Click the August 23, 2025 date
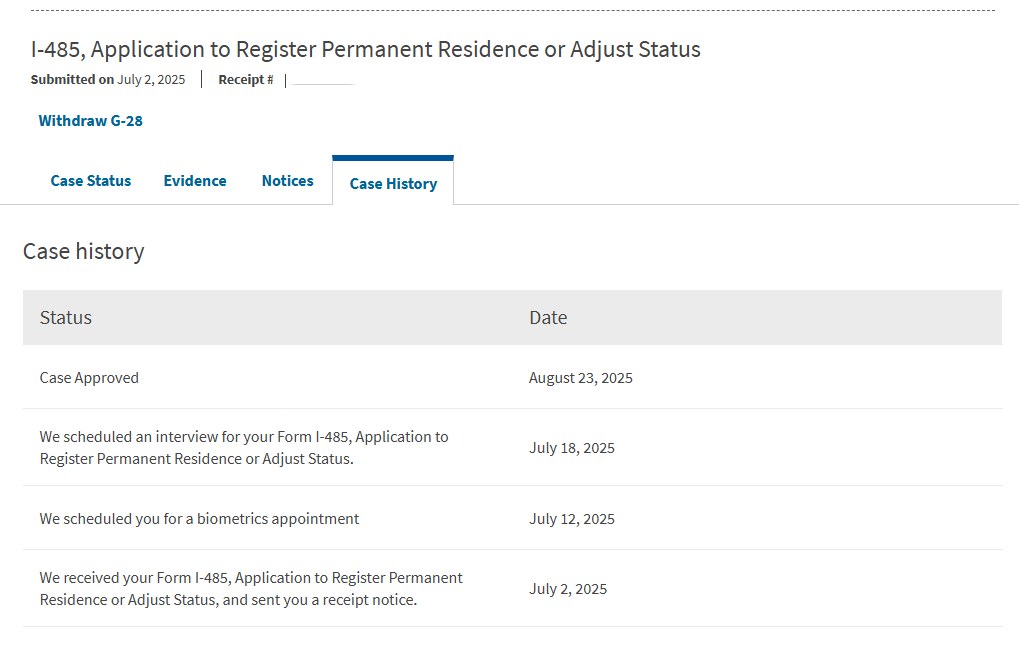The width and height of the screenshot is (1019, 650). click(x=581, y=378)
